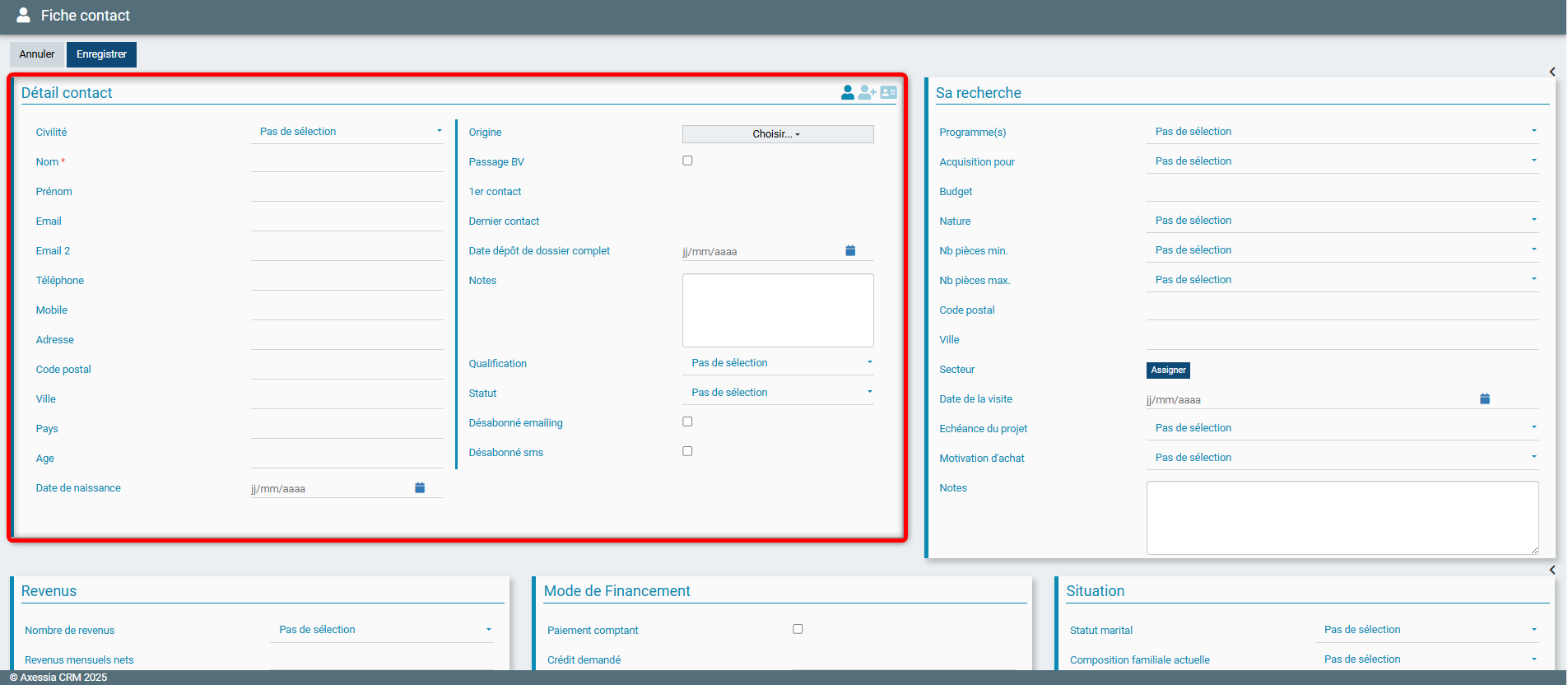Click the add-person icon in Détail contact
The height and width of the screenshot is (685, 1568).
click(x=867, y=93)
